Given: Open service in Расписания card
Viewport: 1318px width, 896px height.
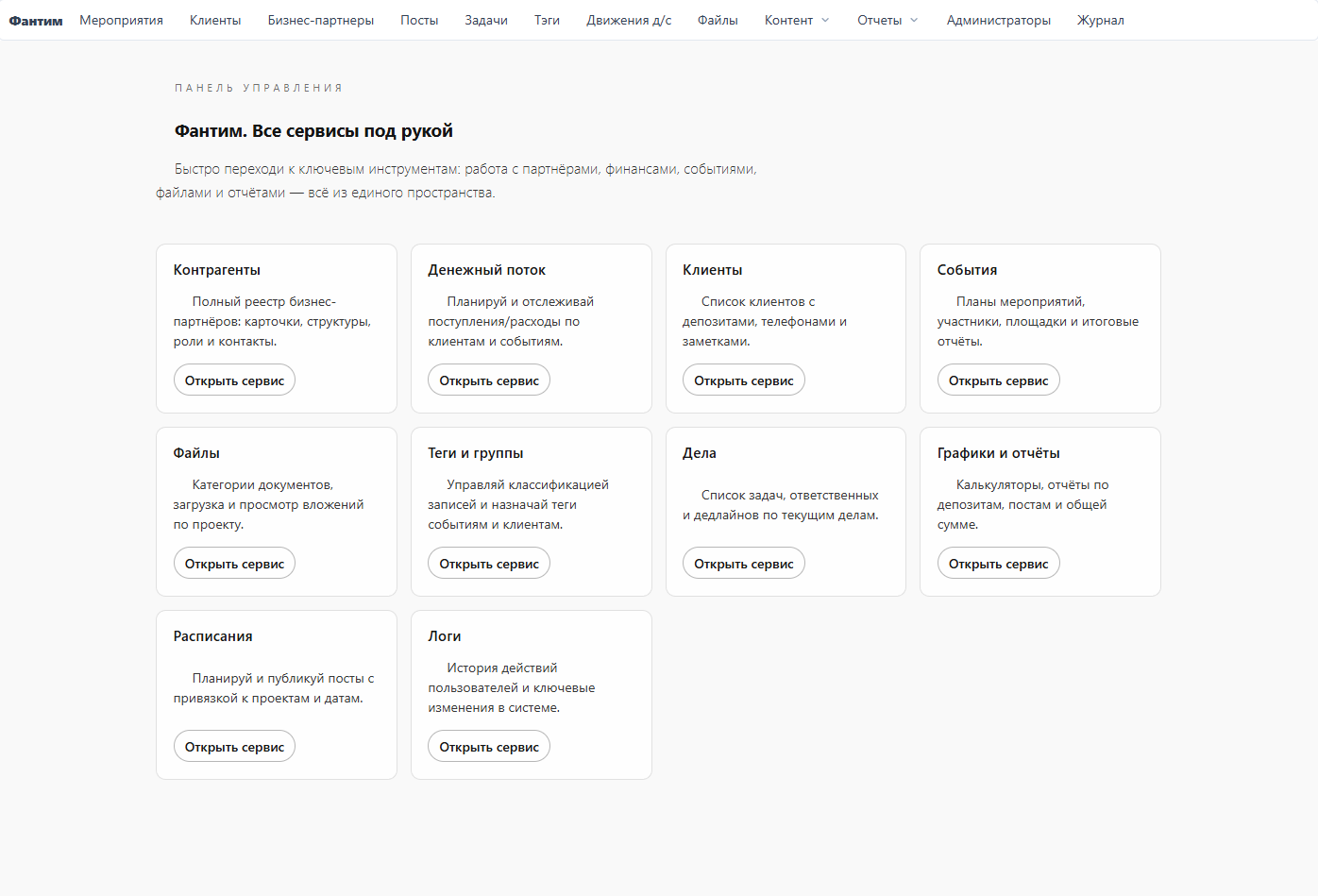Looking at the screenshot, I should [x=234, y=747].
